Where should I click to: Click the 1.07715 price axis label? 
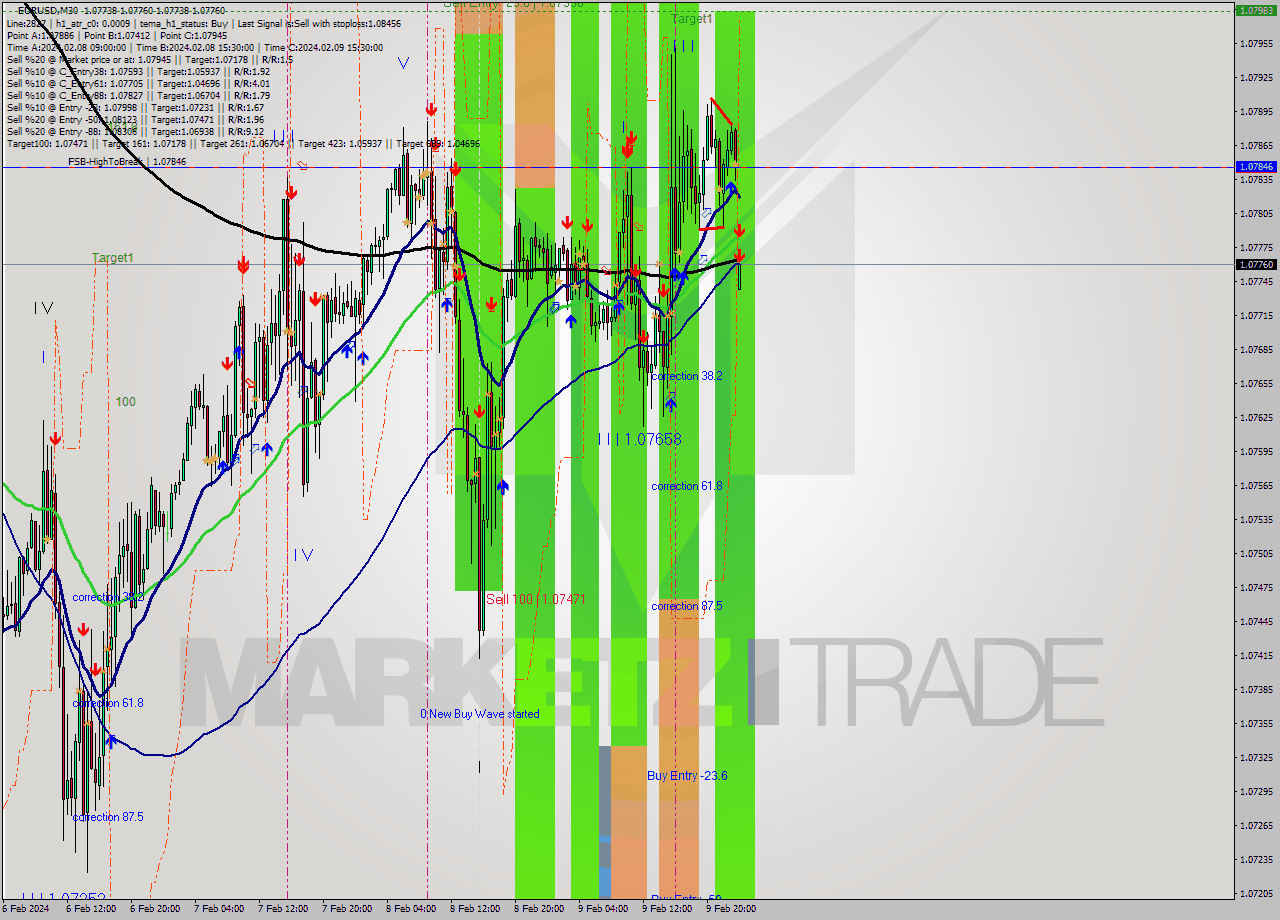point(1256,315)
